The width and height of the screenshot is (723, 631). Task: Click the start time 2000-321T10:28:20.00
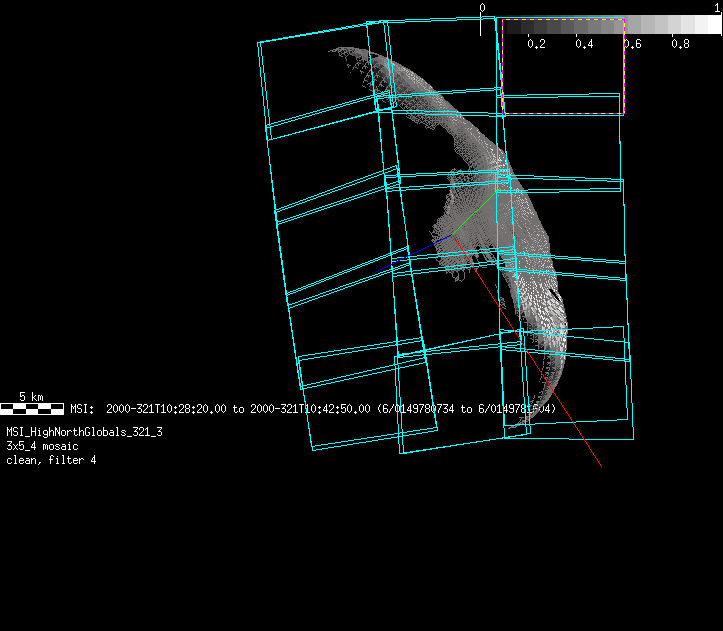[166, 409]
